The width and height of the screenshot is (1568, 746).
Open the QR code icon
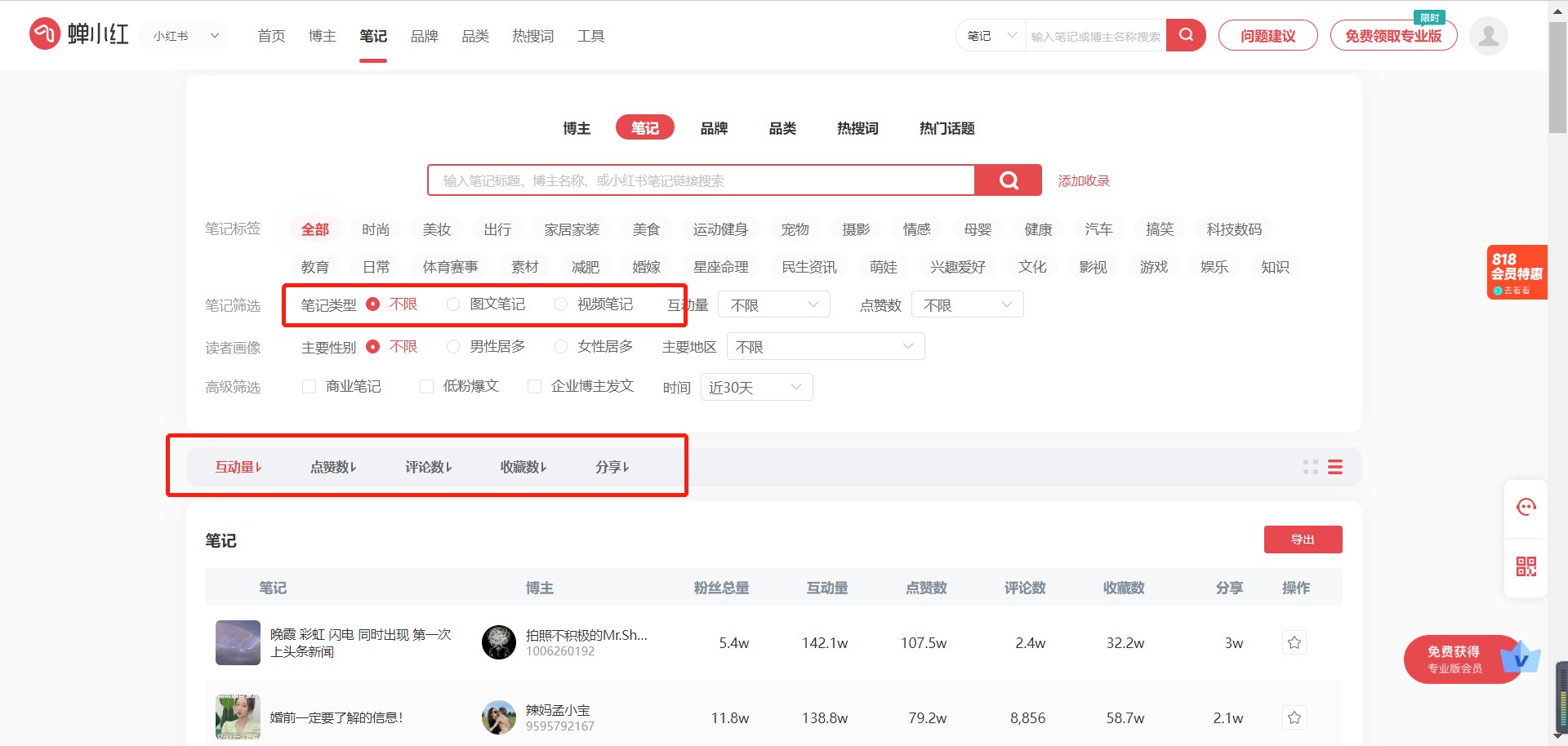pyautogui.click(x=1526, y=566)
